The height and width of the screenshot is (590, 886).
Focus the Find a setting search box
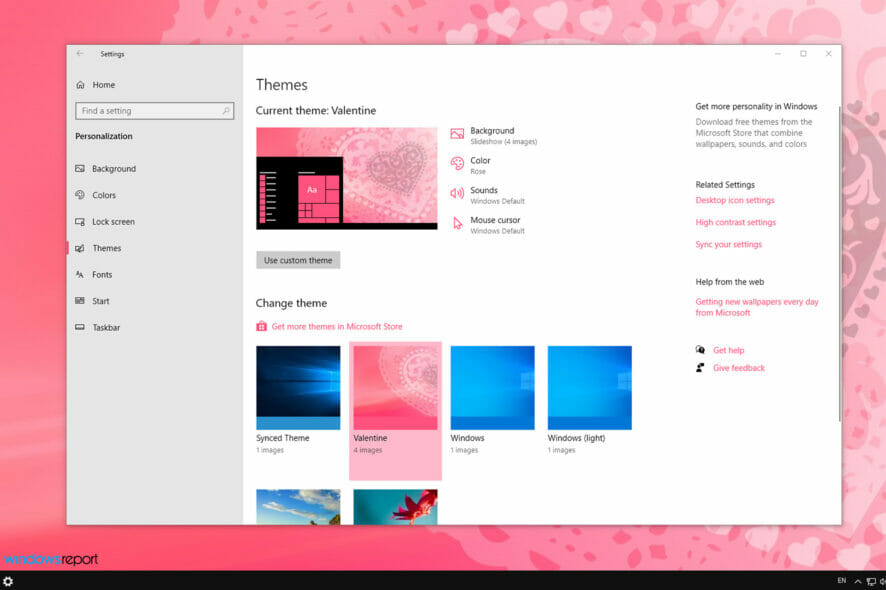tap(154, 111)
